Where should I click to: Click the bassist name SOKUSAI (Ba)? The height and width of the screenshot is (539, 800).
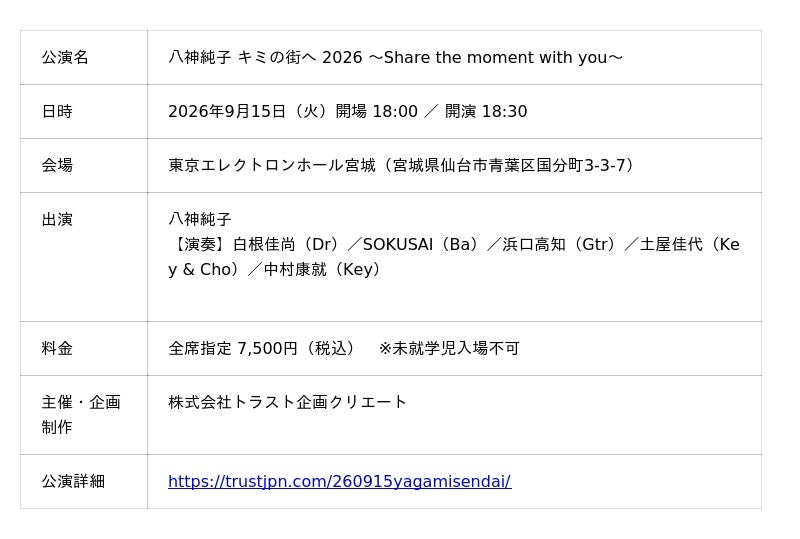(421, 244)
